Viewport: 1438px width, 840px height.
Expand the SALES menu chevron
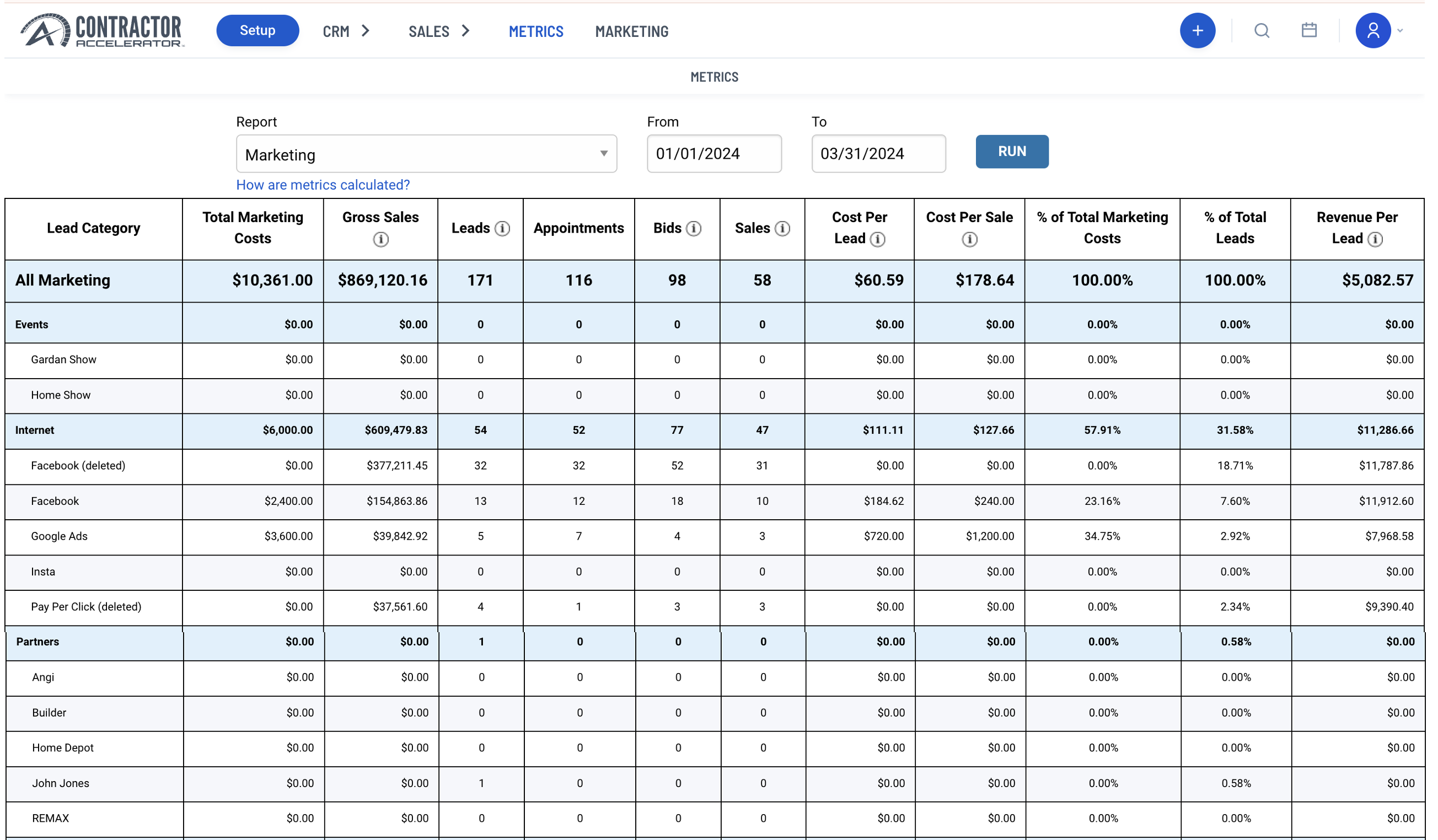[x=465, y=31]
